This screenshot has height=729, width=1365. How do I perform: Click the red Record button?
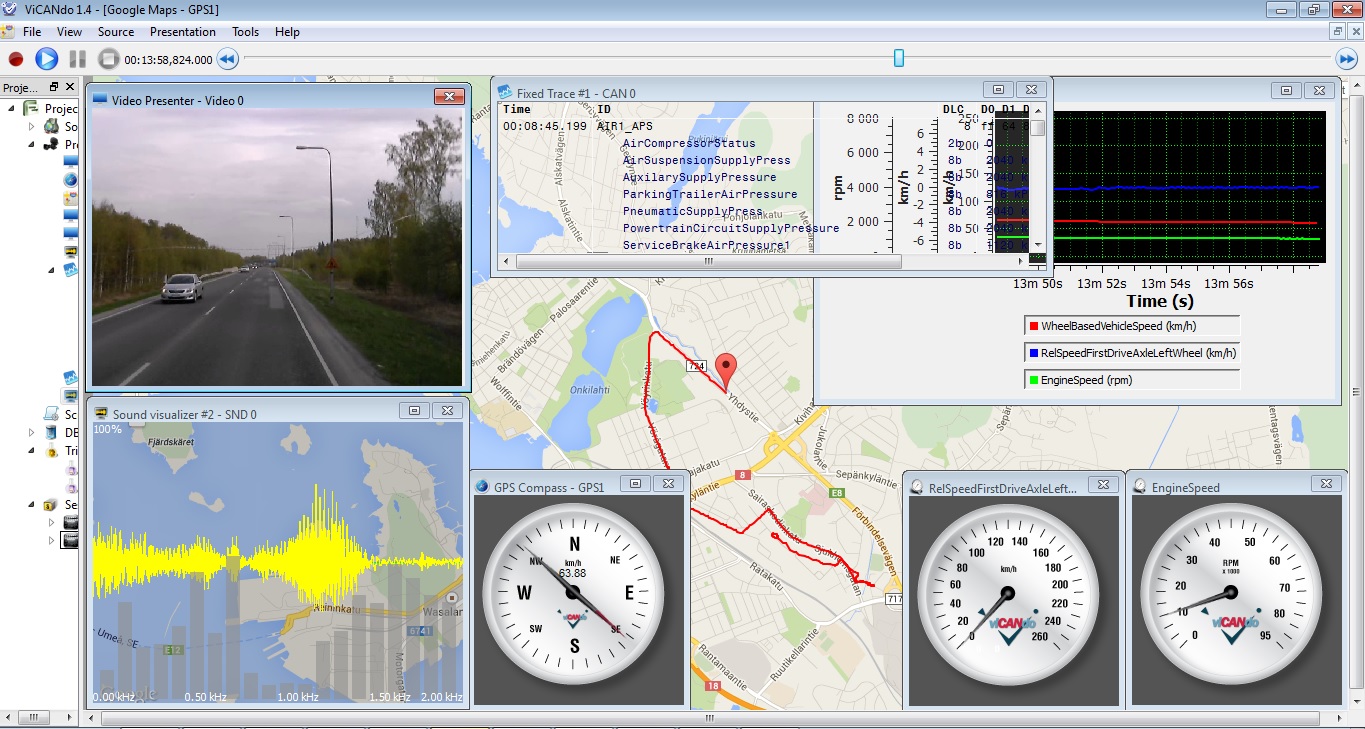(x=16, y=59)
